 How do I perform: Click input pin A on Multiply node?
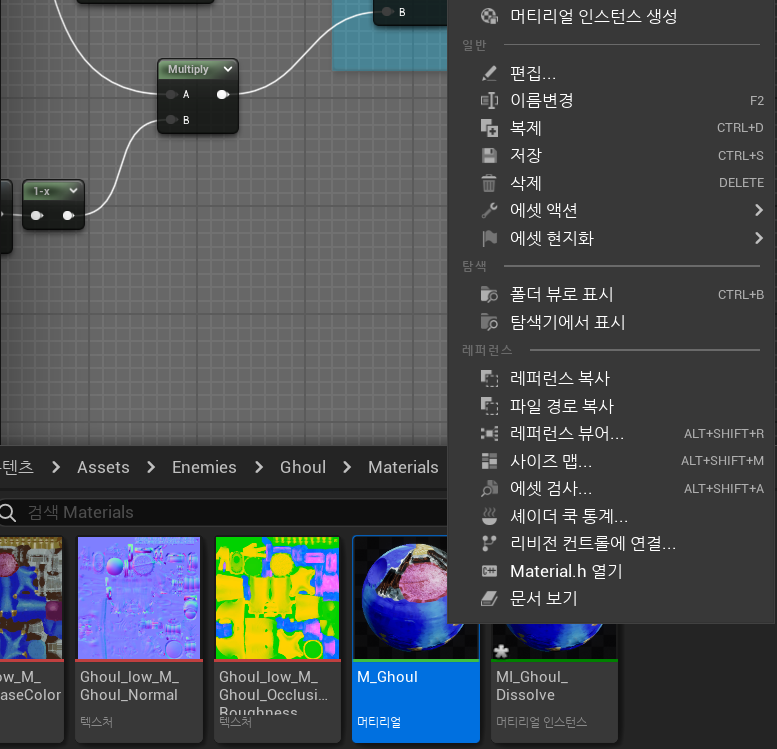(171, 94)
